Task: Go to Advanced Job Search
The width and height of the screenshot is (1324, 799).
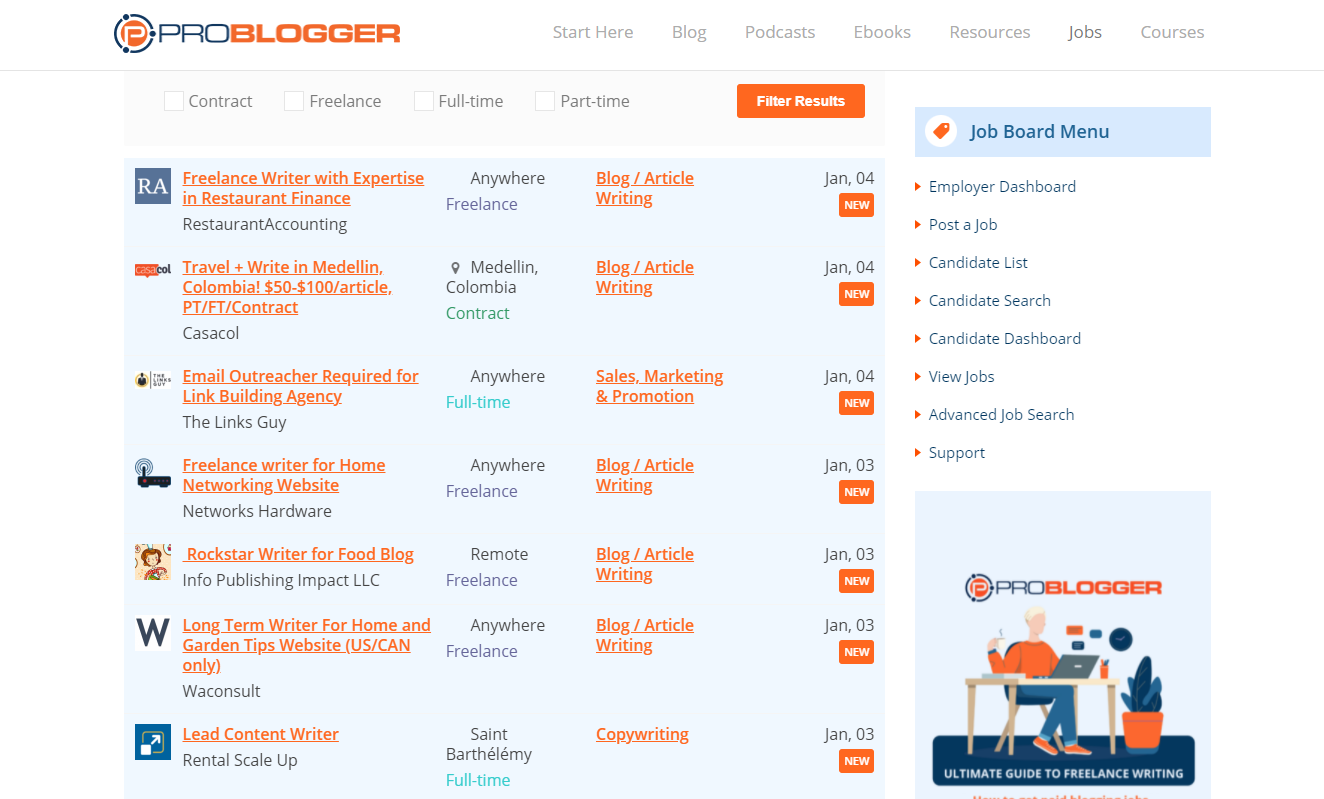Action: click(1001, 415)
